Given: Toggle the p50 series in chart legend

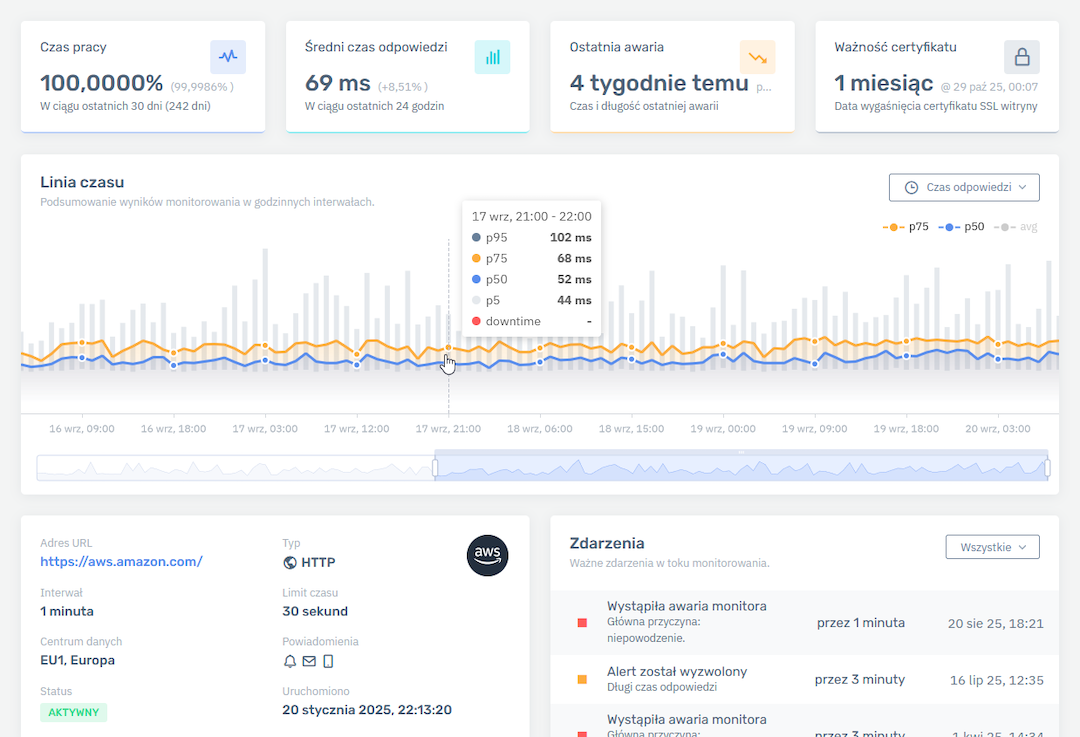Looking at the screenshot, I should pyautogui.click(x=962, y=227).
